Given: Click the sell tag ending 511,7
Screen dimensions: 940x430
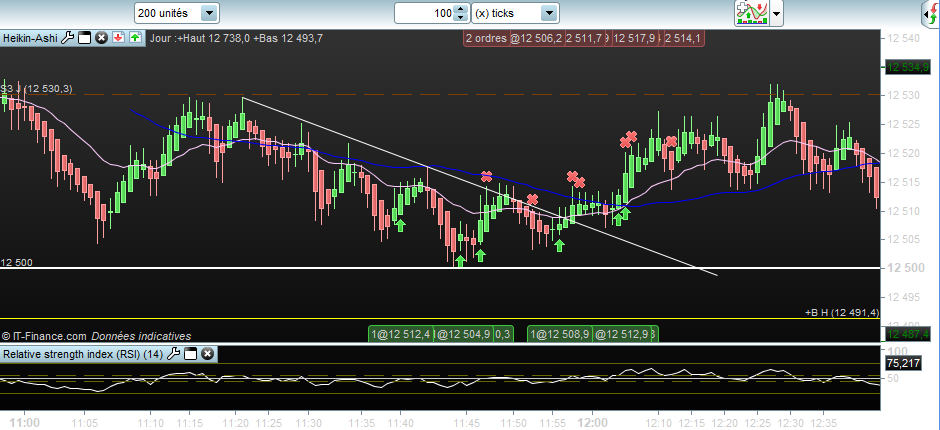Looking at the screenshot, I should coord(584,38).
